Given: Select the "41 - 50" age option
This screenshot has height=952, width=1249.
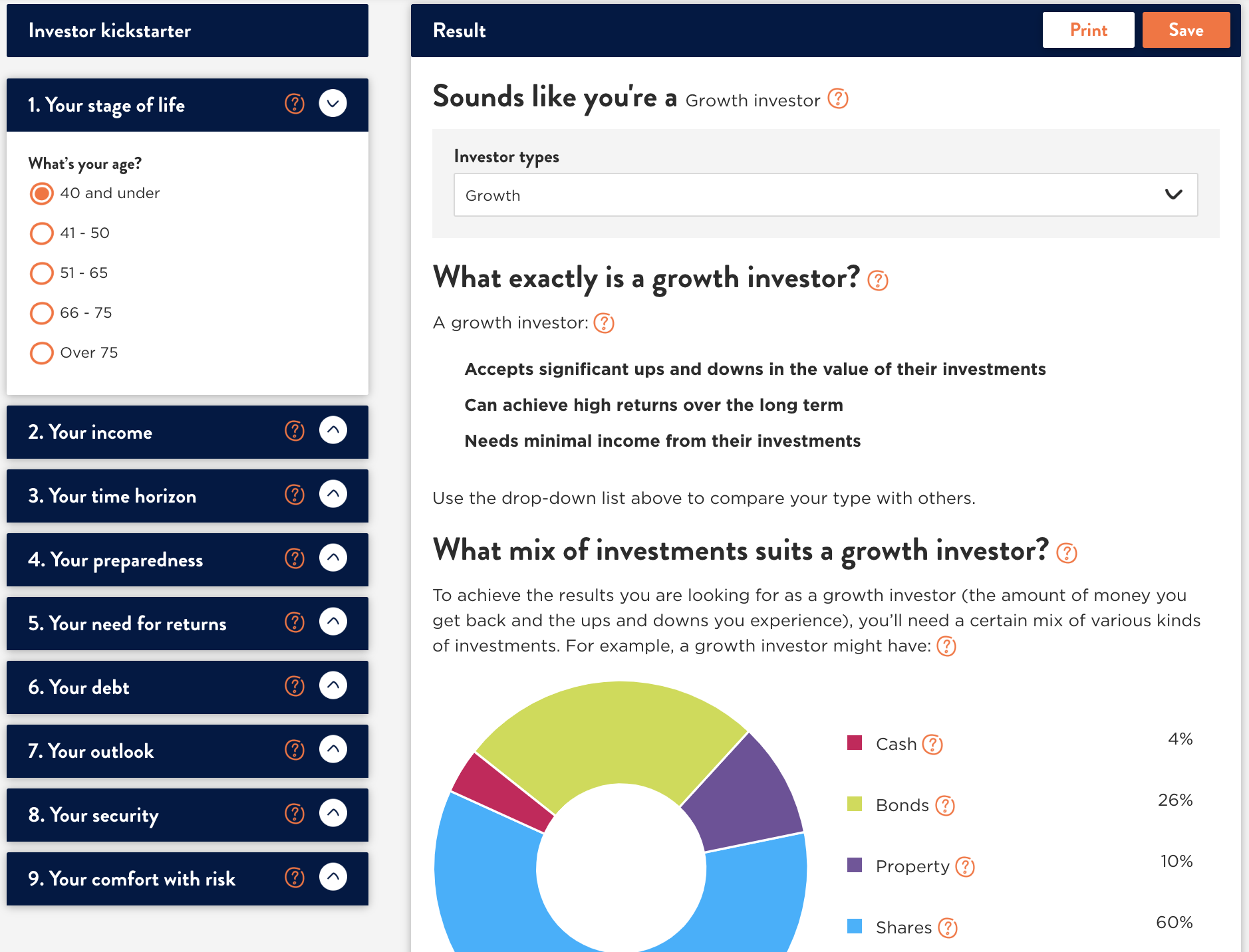Looking at the screenshot, I should 41,233.
